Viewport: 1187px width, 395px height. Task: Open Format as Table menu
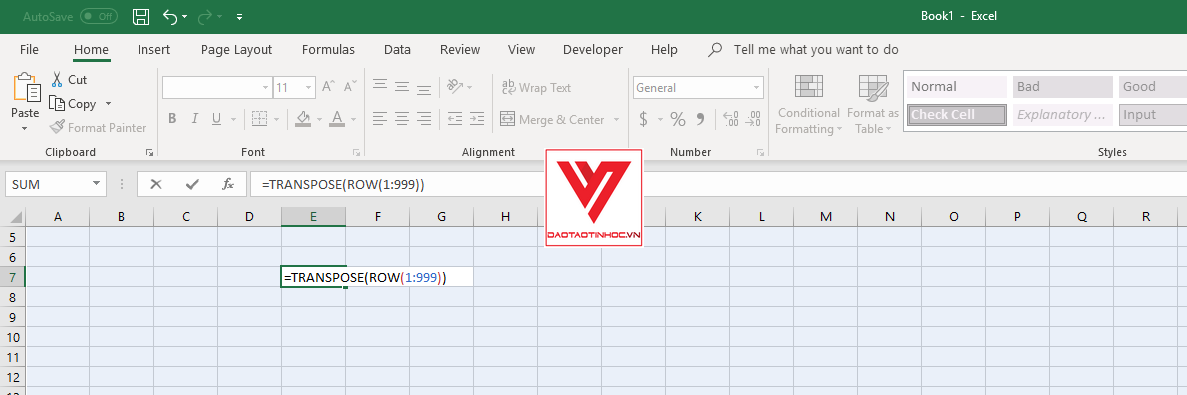(x=873, y=104)
